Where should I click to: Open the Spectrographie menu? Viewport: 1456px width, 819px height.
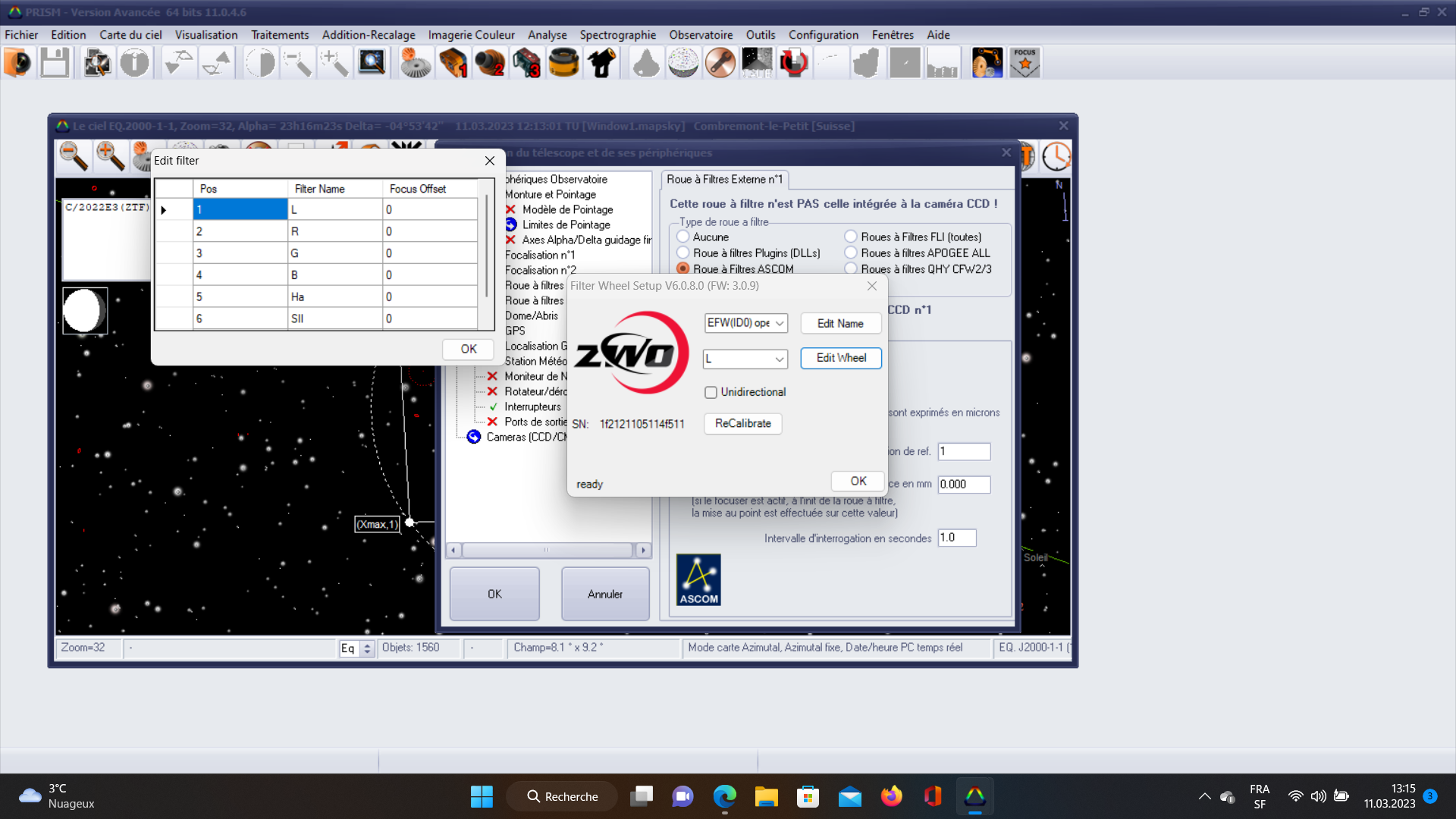coord(617,35)
